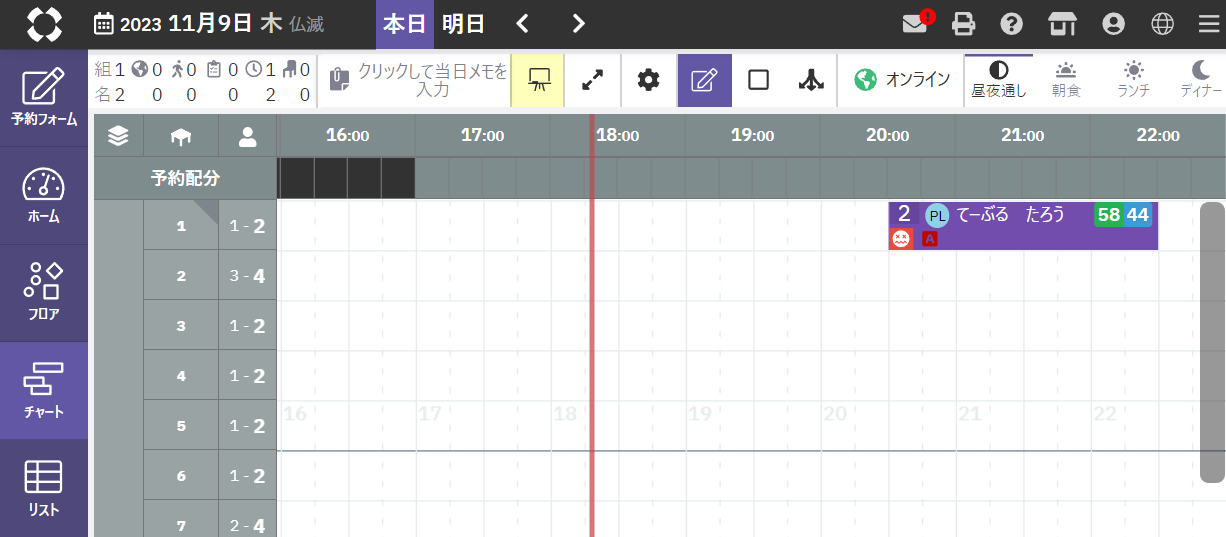Screen dimensions: 1226x537
Task: Go to previous day arrow
Action: (x=523, y=24)
